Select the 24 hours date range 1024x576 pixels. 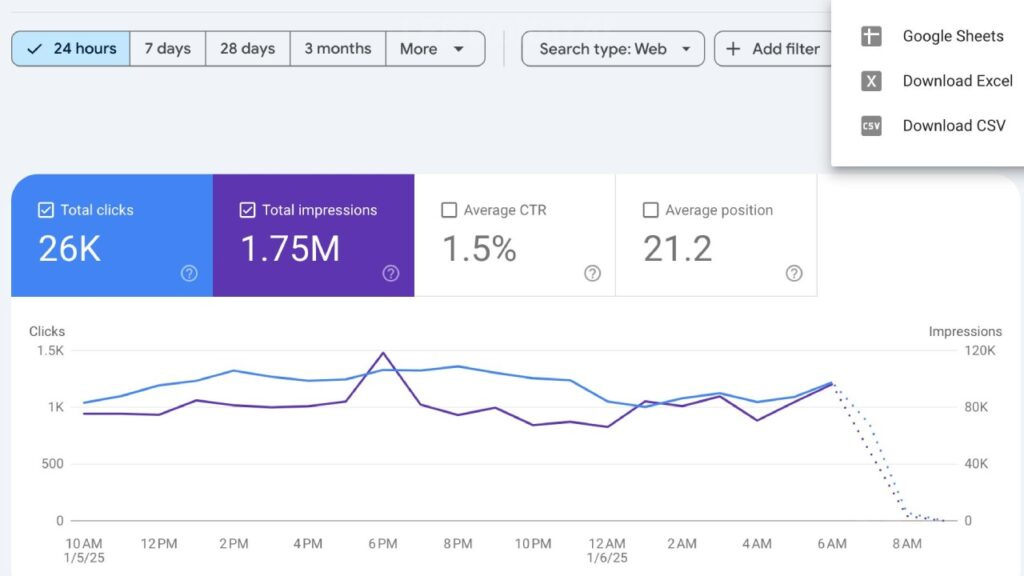[71, 49]
